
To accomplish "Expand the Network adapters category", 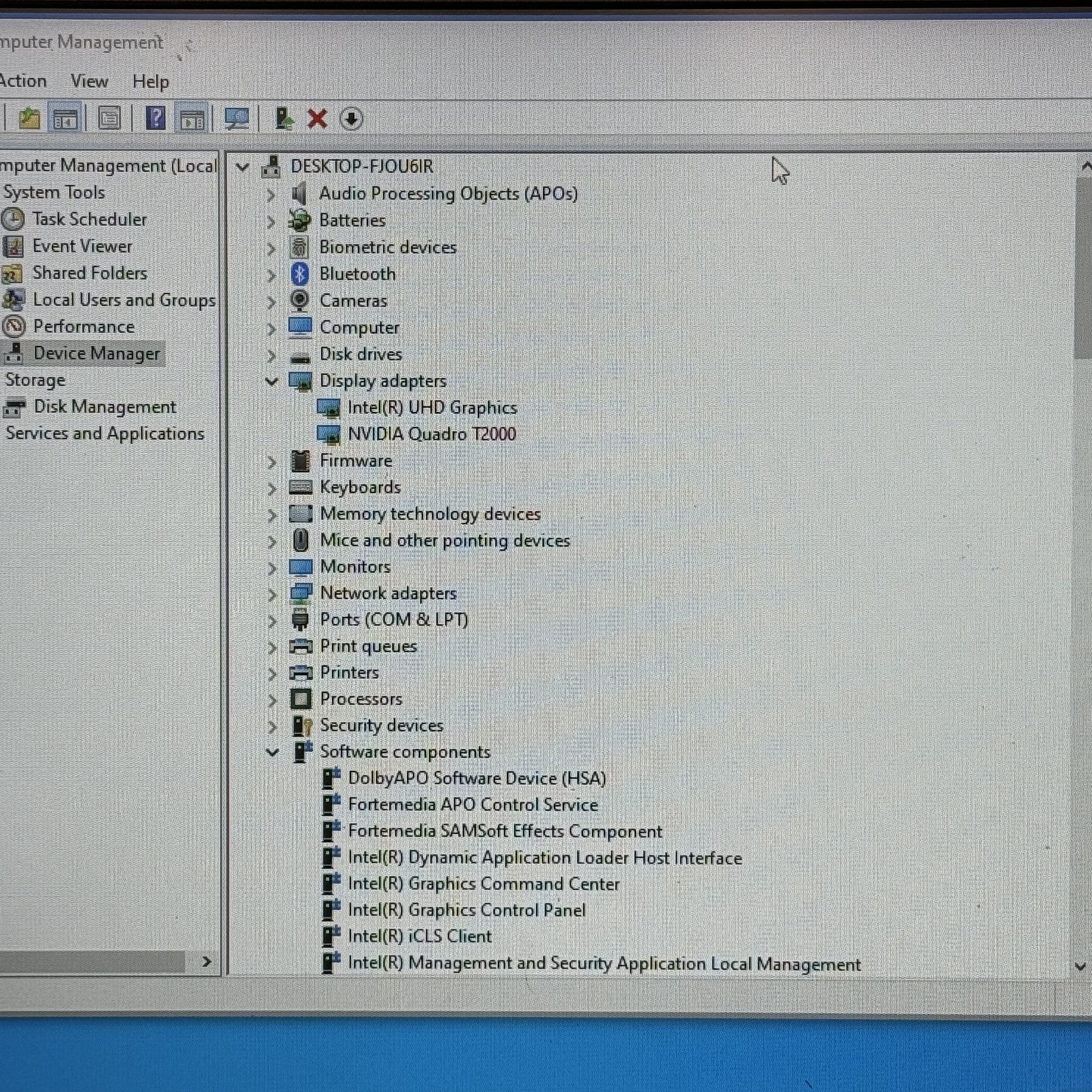I will click(272, 594).
